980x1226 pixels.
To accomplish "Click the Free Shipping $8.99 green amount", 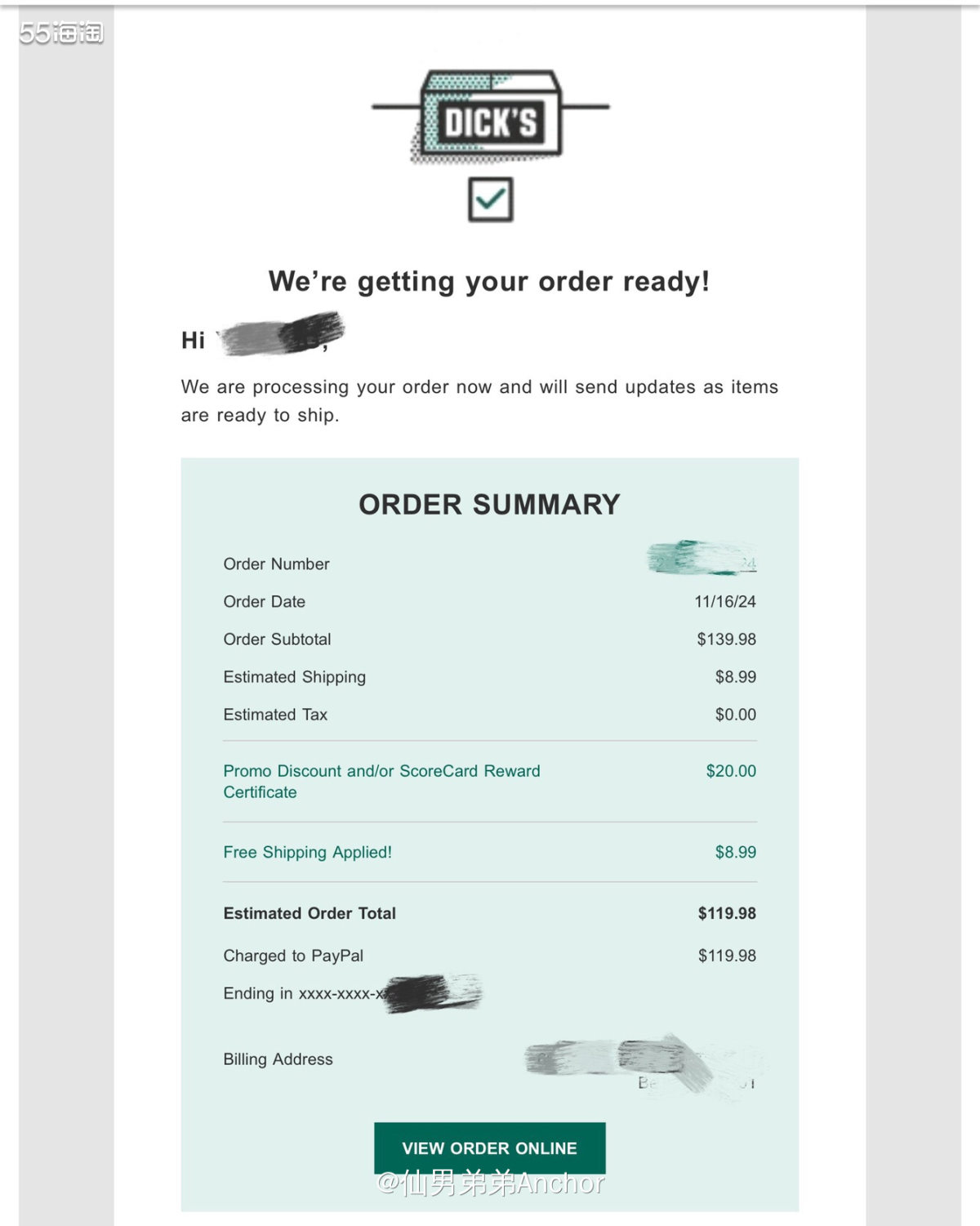I will 735,852.
